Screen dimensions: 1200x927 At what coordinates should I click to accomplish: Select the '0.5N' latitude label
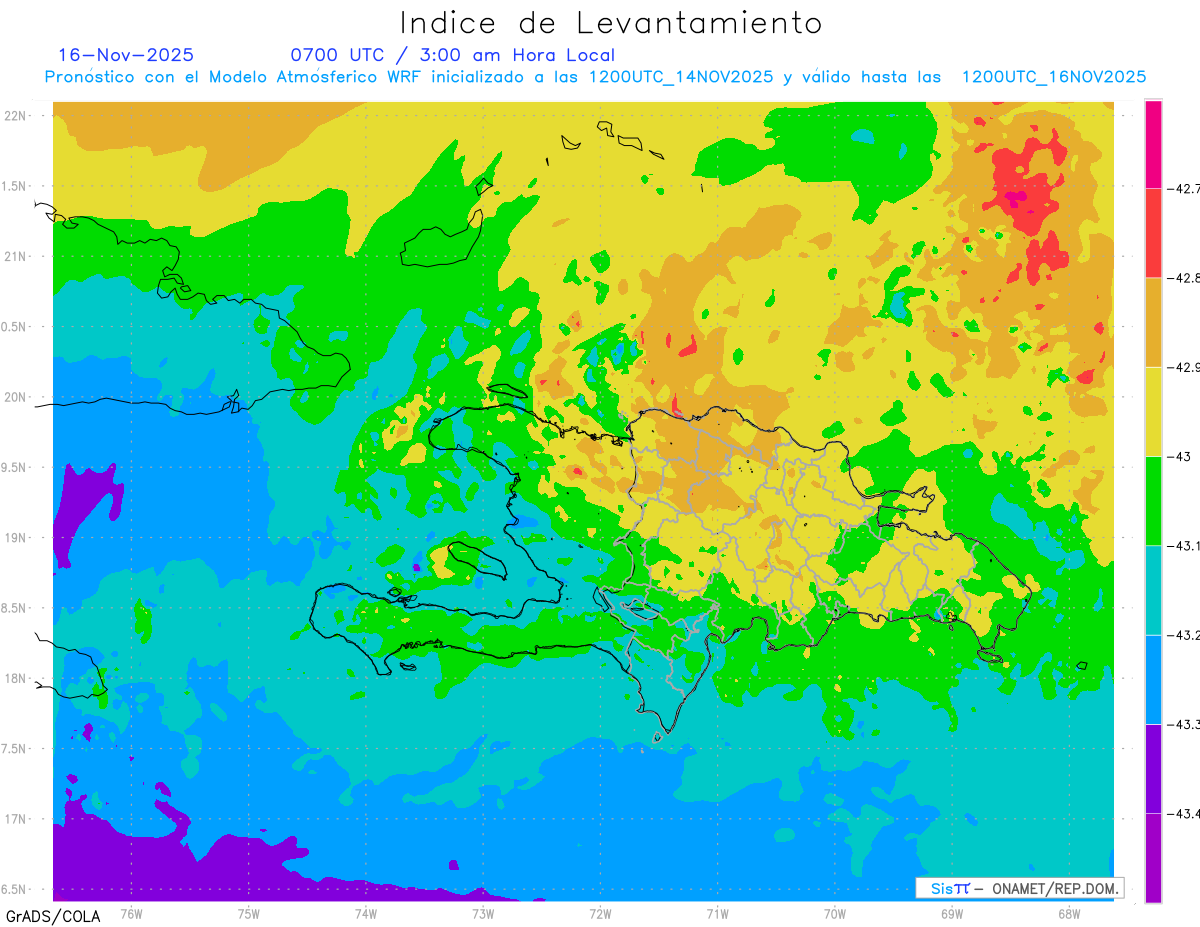(x=14, y=327)
